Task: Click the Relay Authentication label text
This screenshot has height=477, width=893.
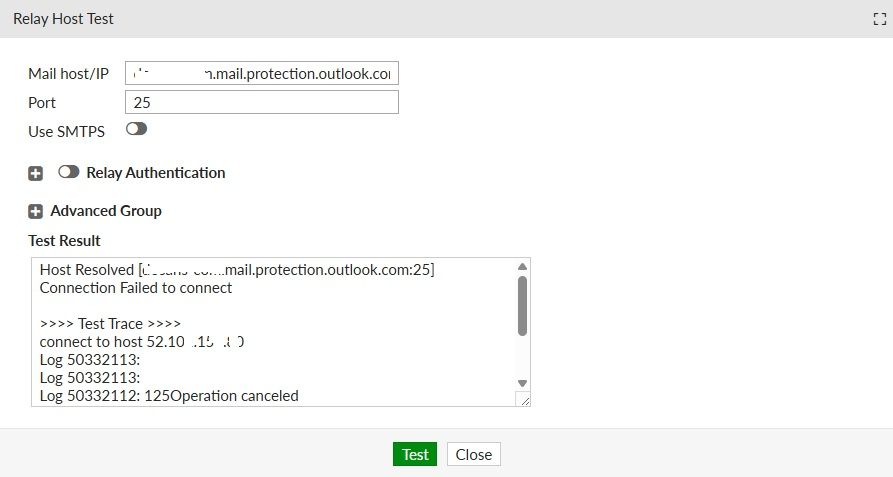Action: [x=156, y=173]
